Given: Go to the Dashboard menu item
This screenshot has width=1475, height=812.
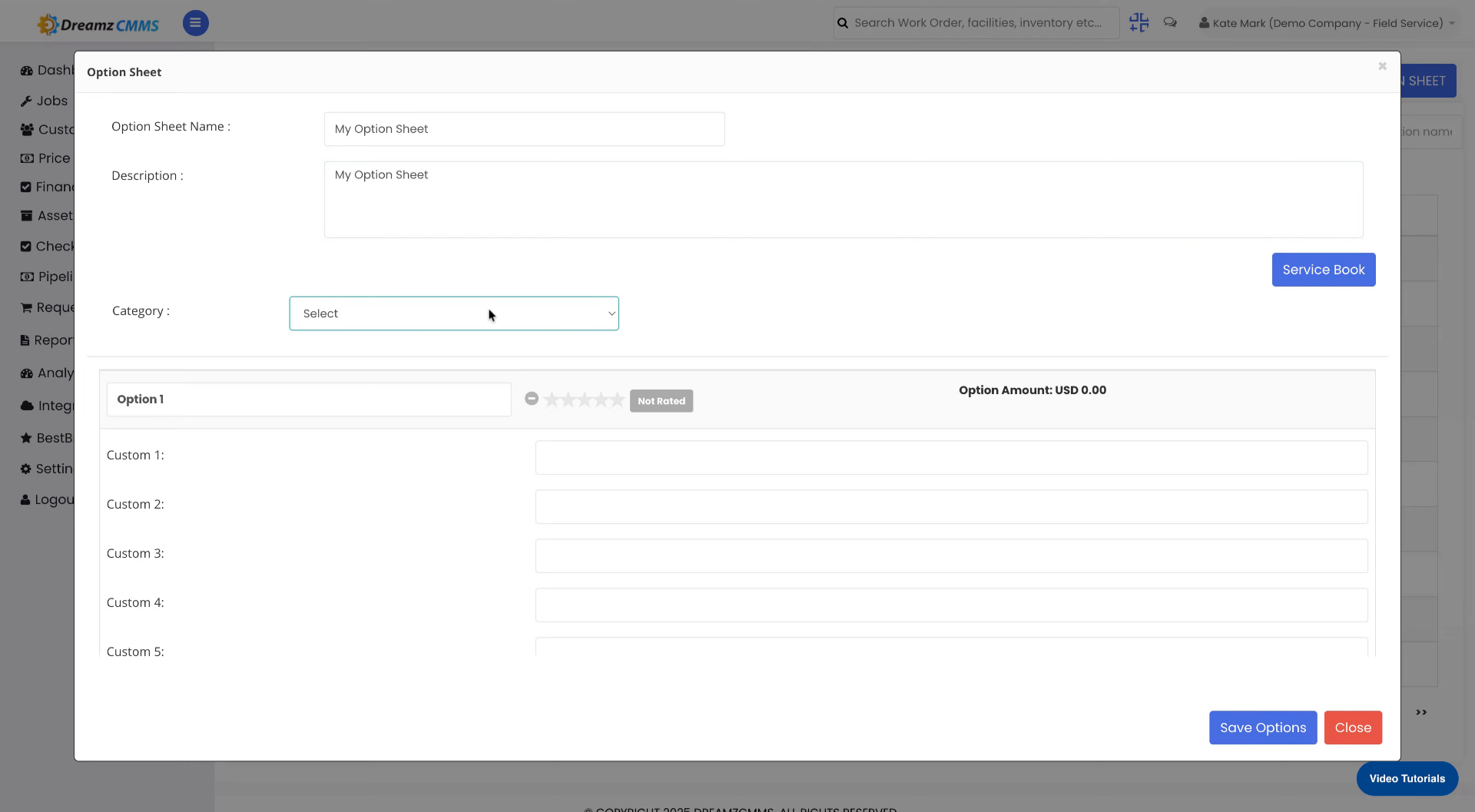Looking at the screenshot, I should pos(26,69).
